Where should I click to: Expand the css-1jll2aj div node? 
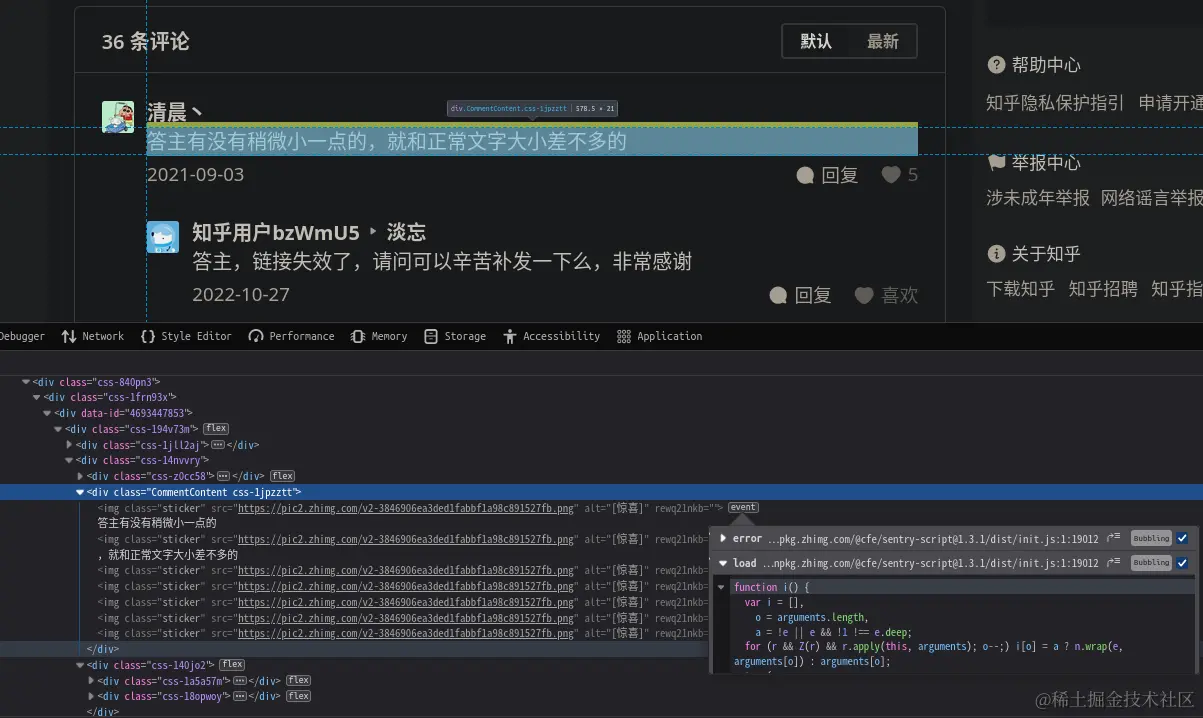pyautogui.click(x=69, y=445)
